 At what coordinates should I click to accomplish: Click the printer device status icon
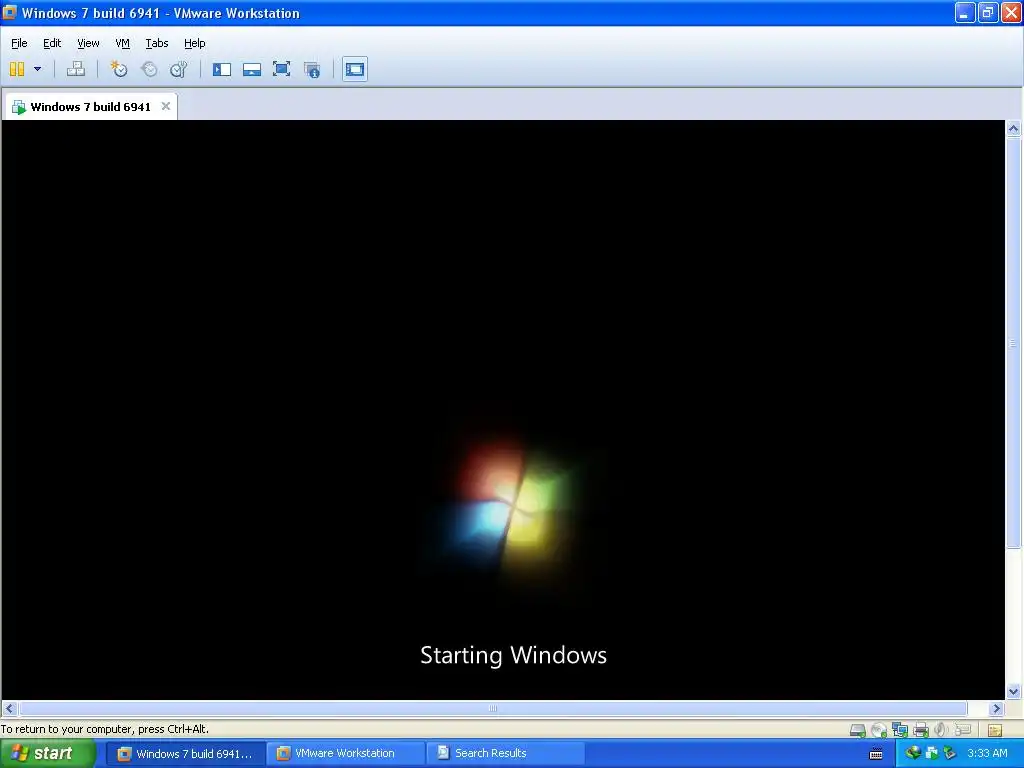tap(921, 730)
